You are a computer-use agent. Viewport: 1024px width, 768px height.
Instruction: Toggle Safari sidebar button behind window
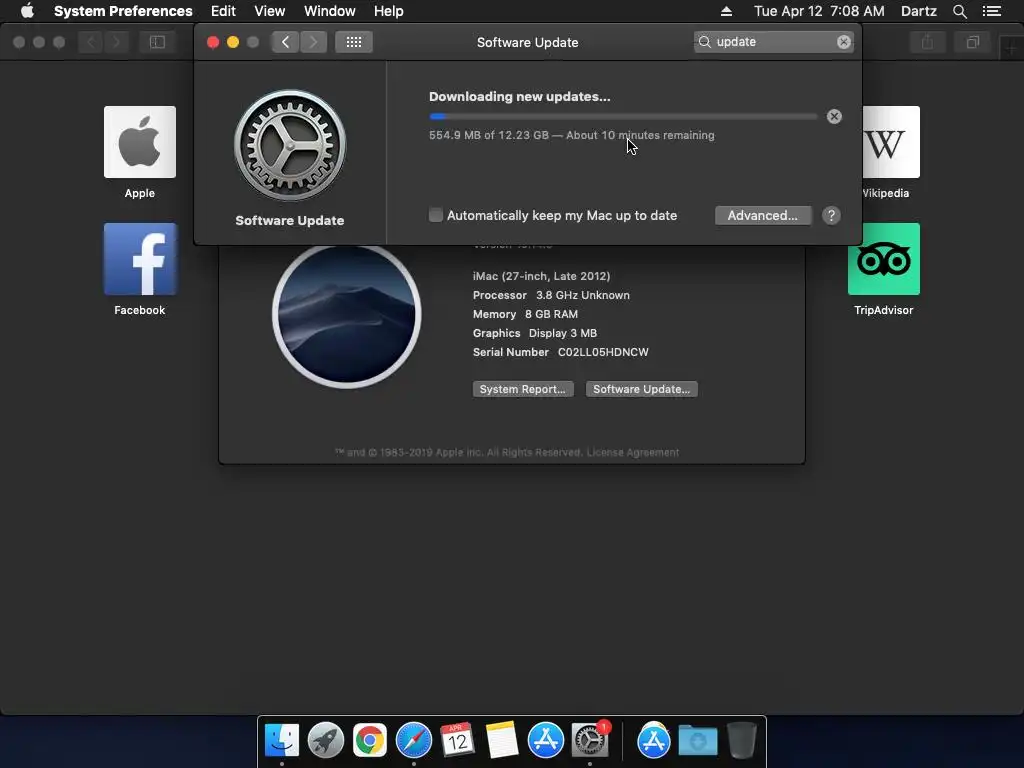tap(157, 42)
